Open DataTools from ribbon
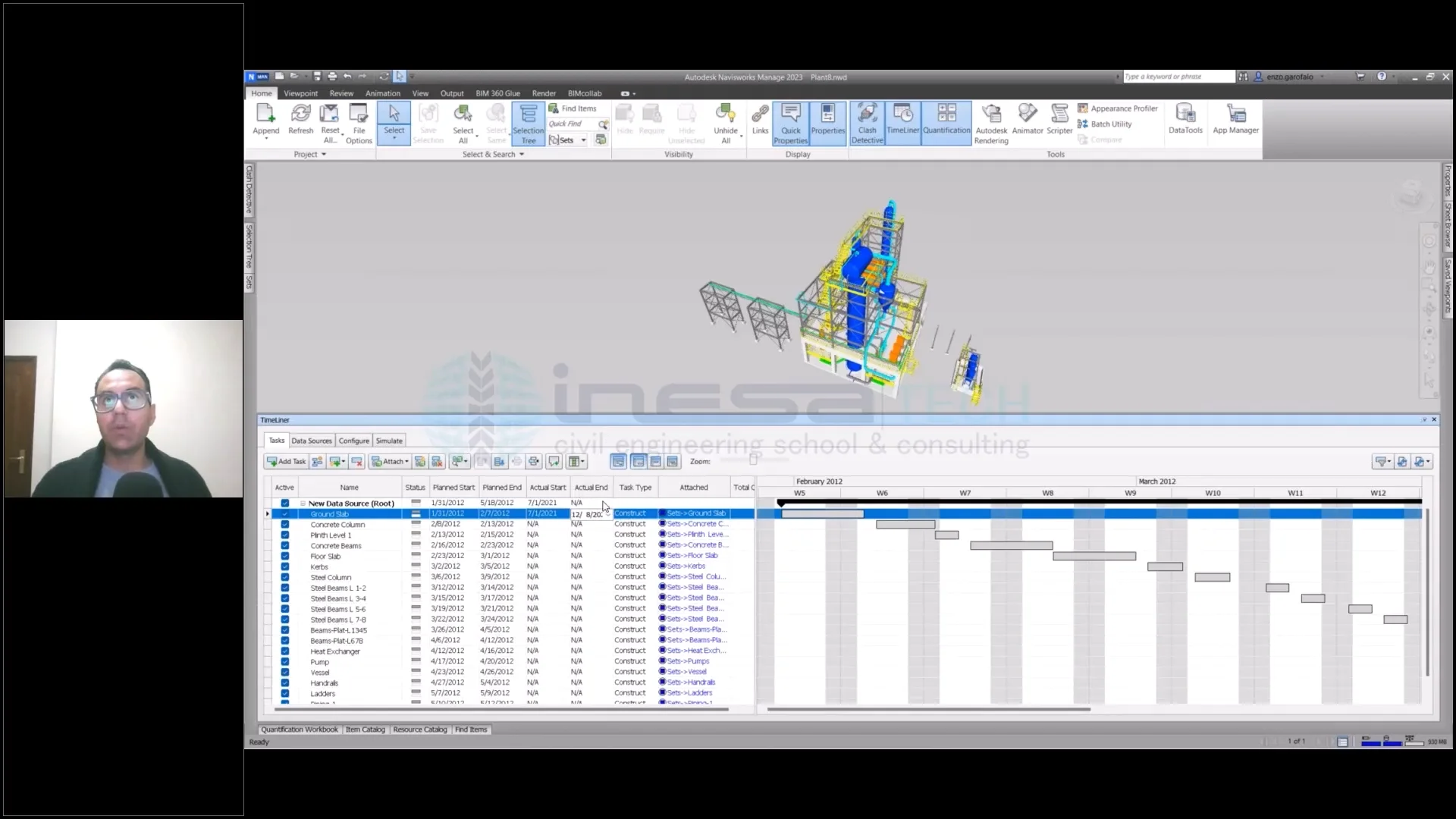The image size is (1456, 819). [x=1185, y=119]
